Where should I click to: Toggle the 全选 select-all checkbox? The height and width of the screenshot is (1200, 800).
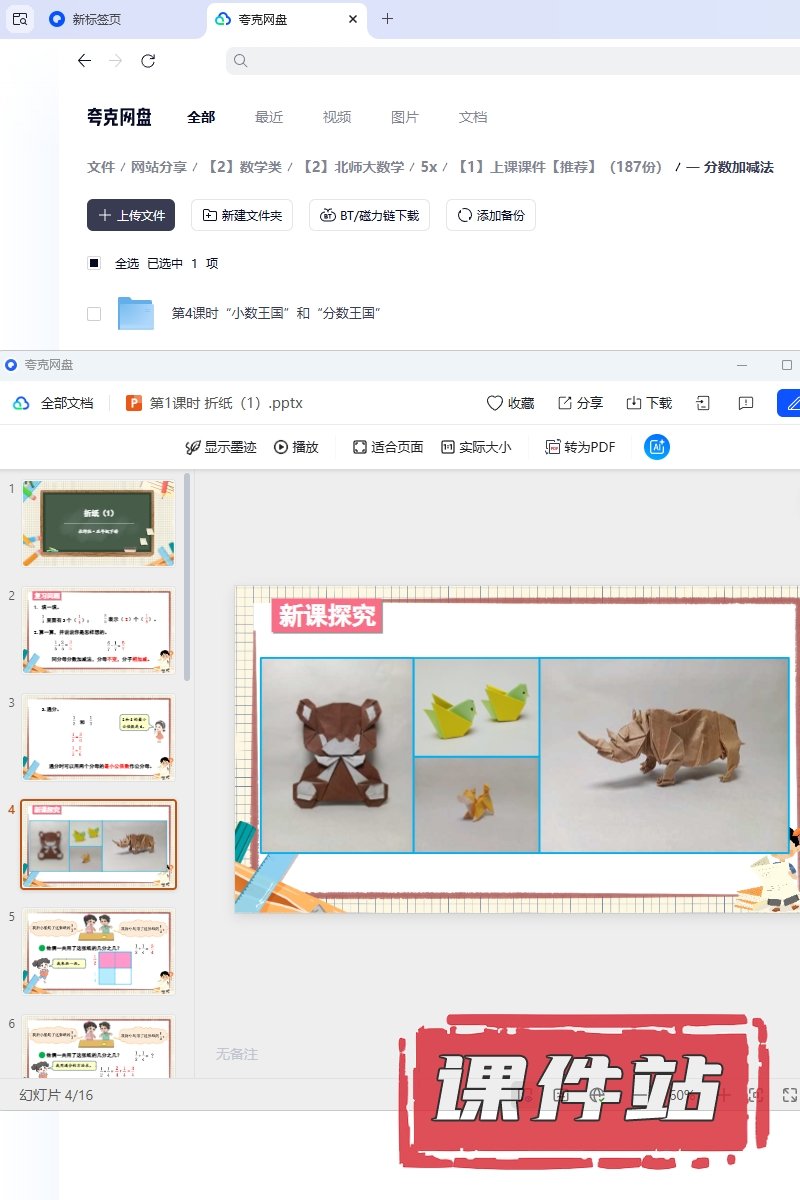[x=94, y=263]
